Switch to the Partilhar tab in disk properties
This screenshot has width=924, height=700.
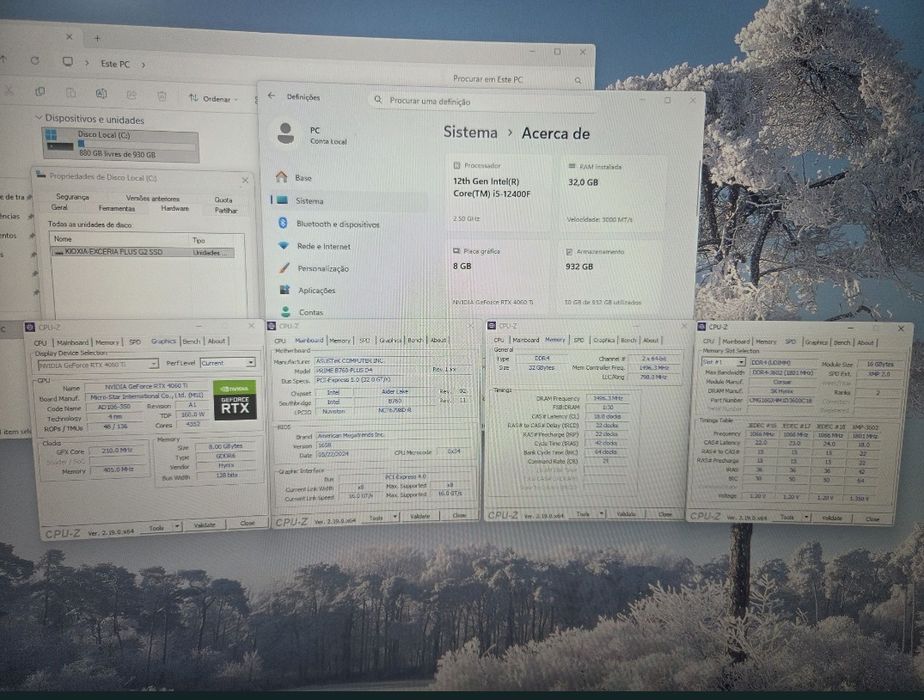226,210
